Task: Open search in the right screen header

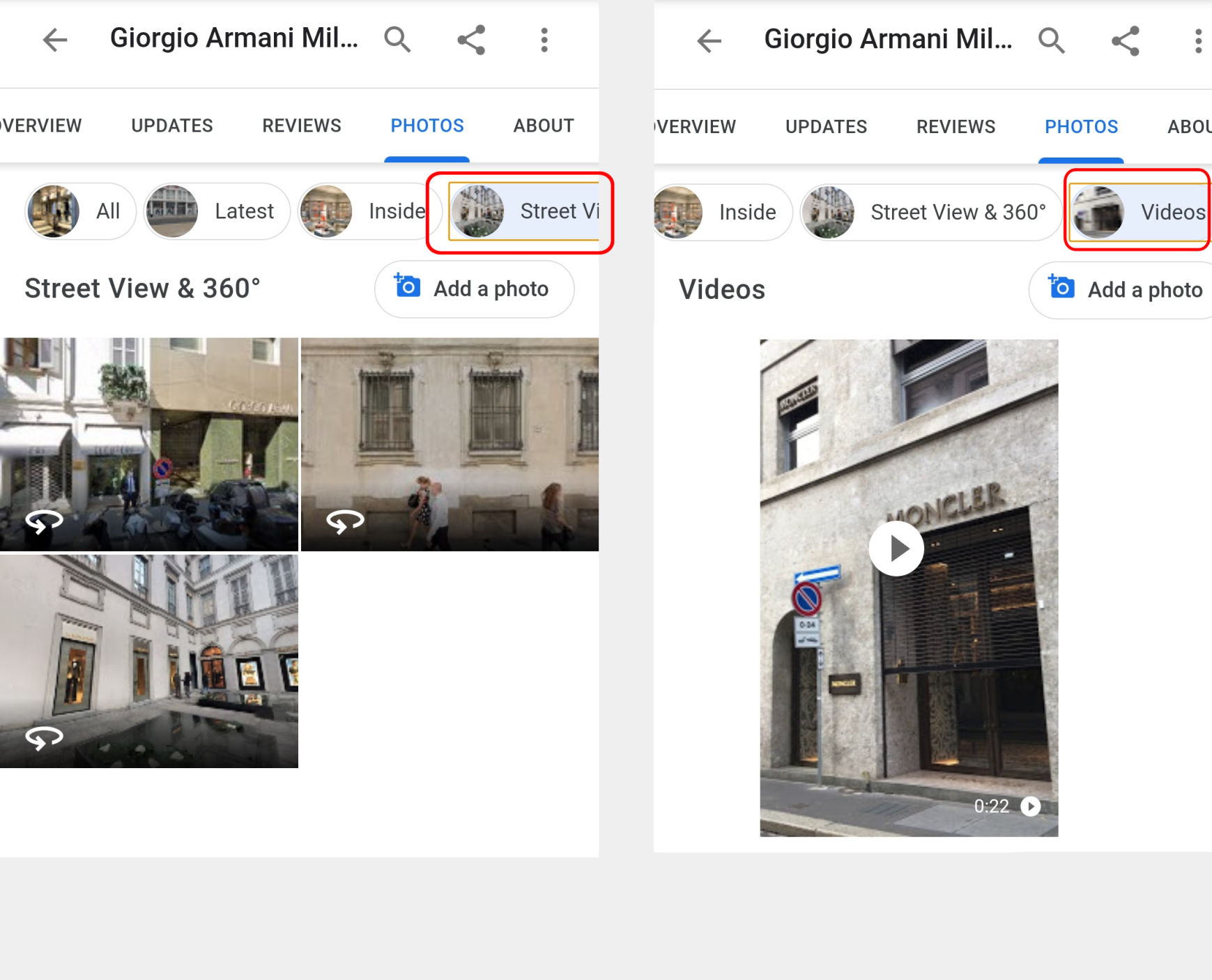Action: [1051, 40]
